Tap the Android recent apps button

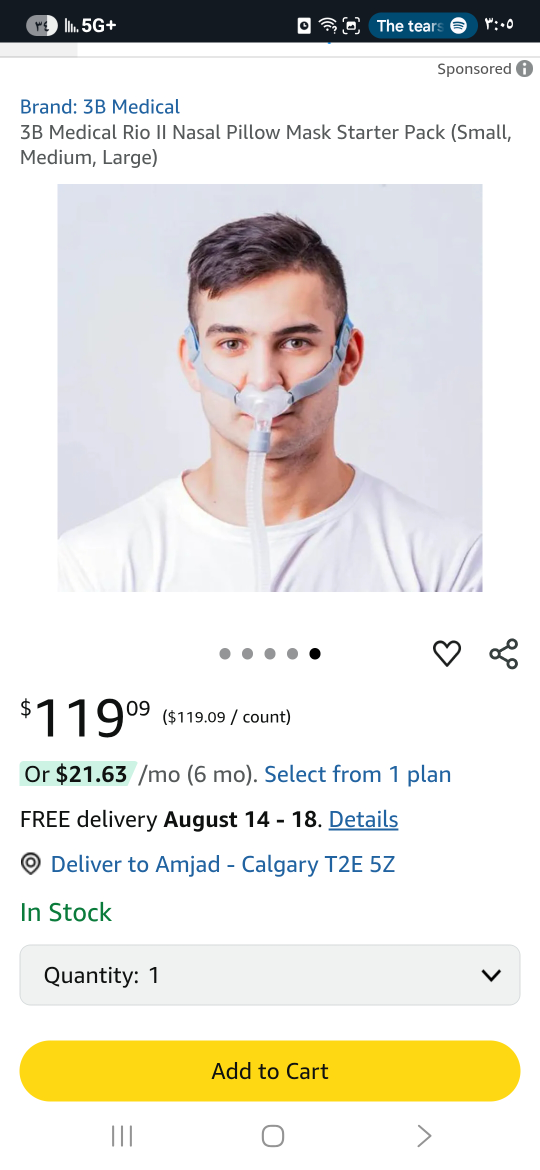pos(122,1136)
